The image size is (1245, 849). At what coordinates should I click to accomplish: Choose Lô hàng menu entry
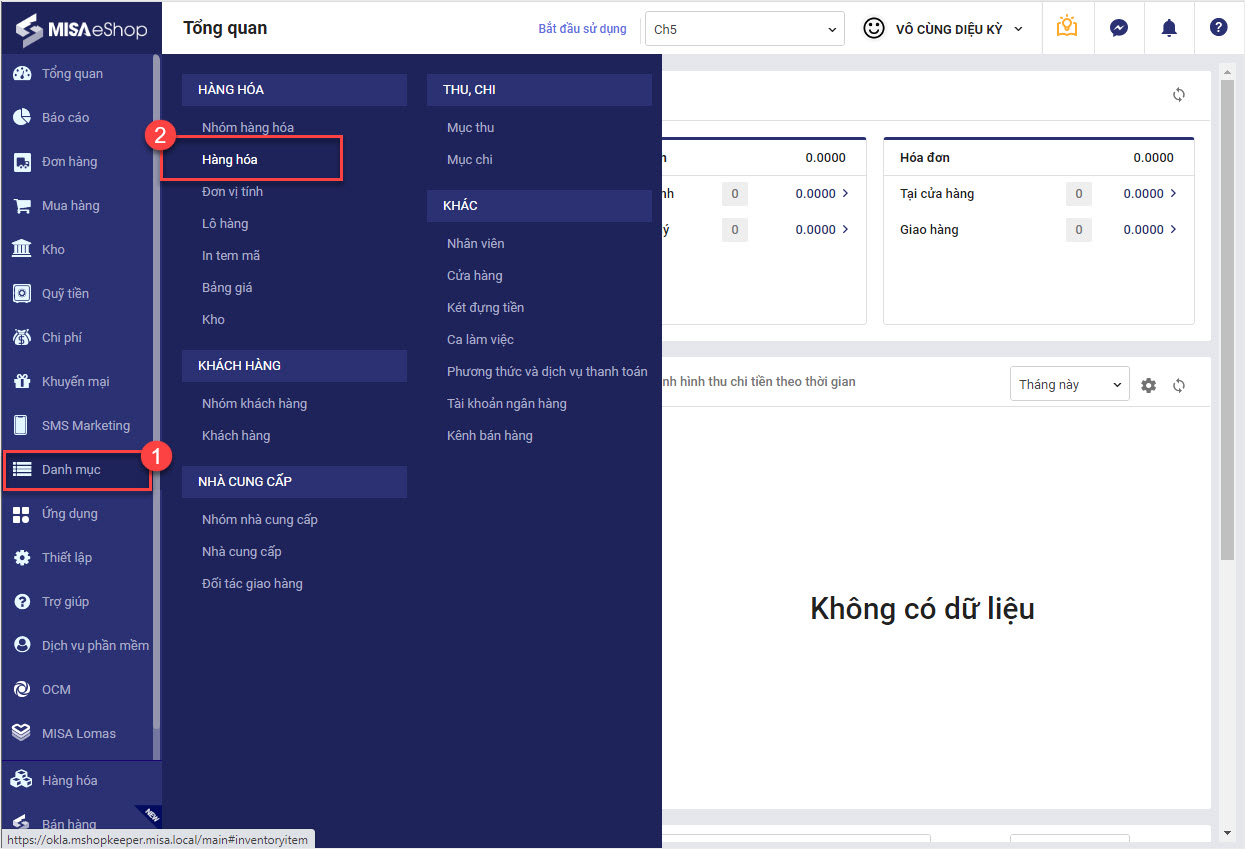[225, 224]
